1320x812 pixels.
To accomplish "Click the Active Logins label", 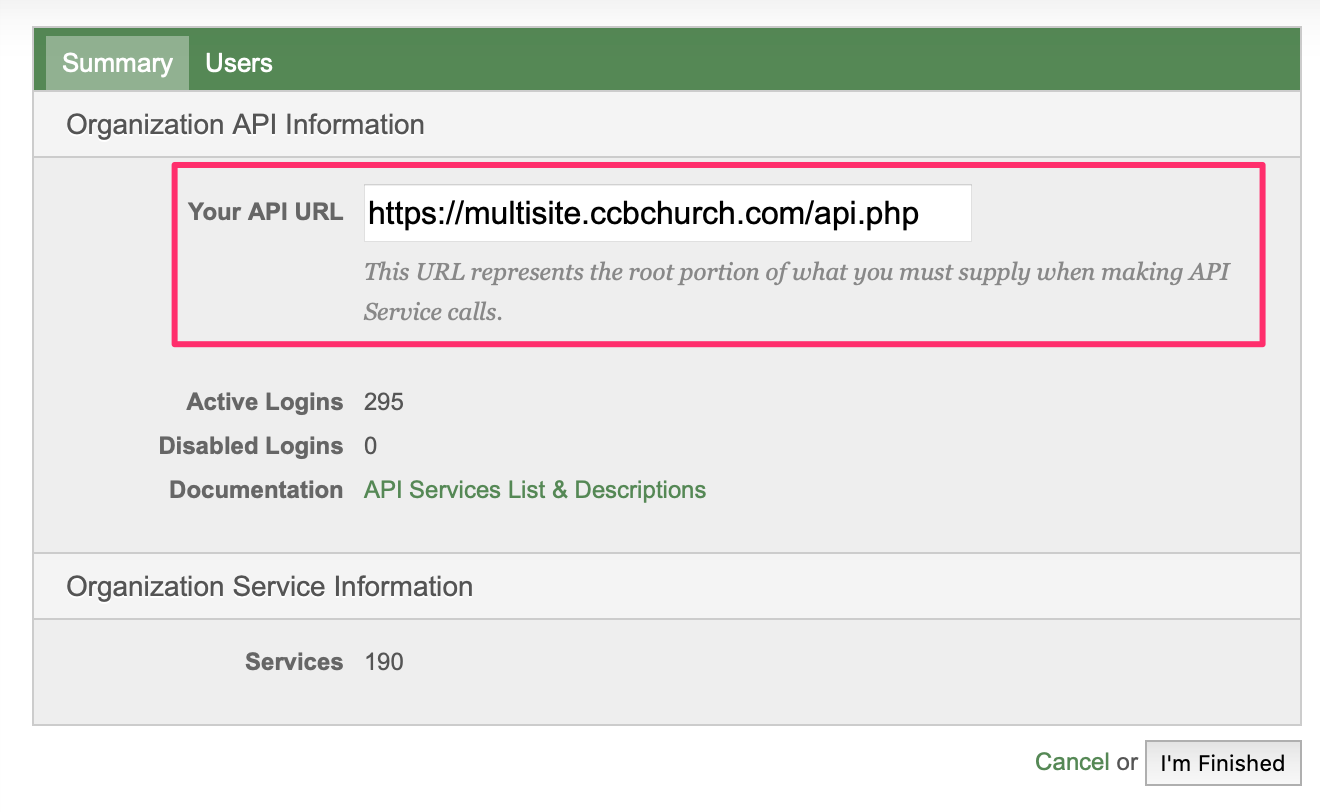I will (265, 402).
